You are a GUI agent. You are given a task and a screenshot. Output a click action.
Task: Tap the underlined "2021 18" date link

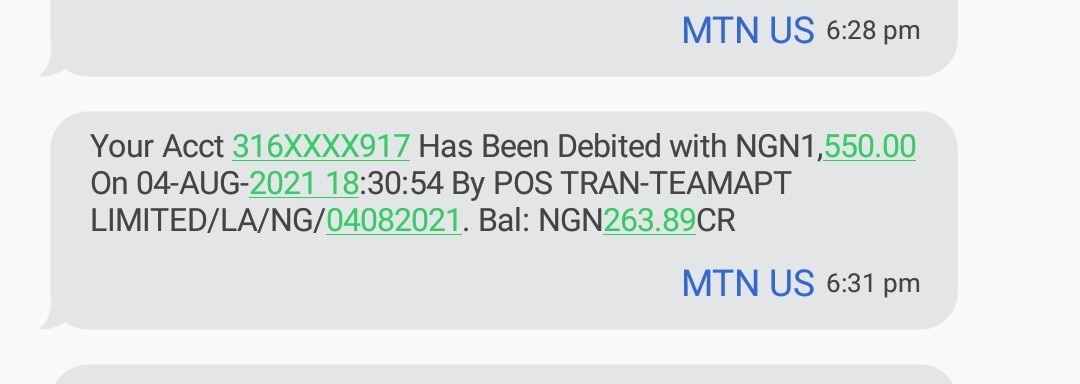(304, 184)
